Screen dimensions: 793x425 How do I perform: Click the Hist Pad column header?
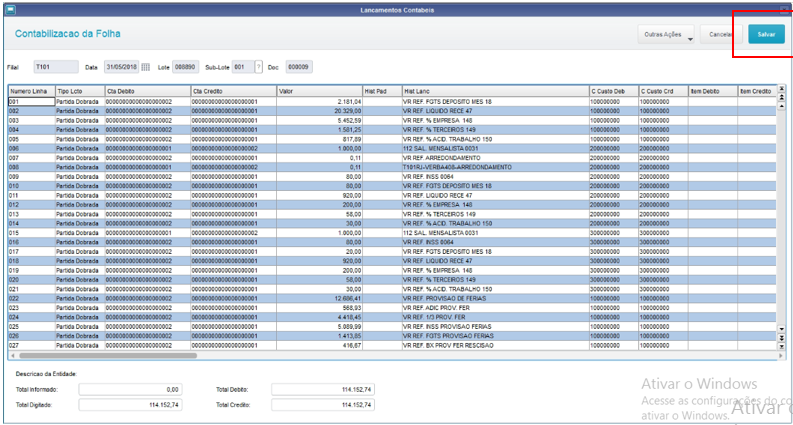[x=382, y=92]
